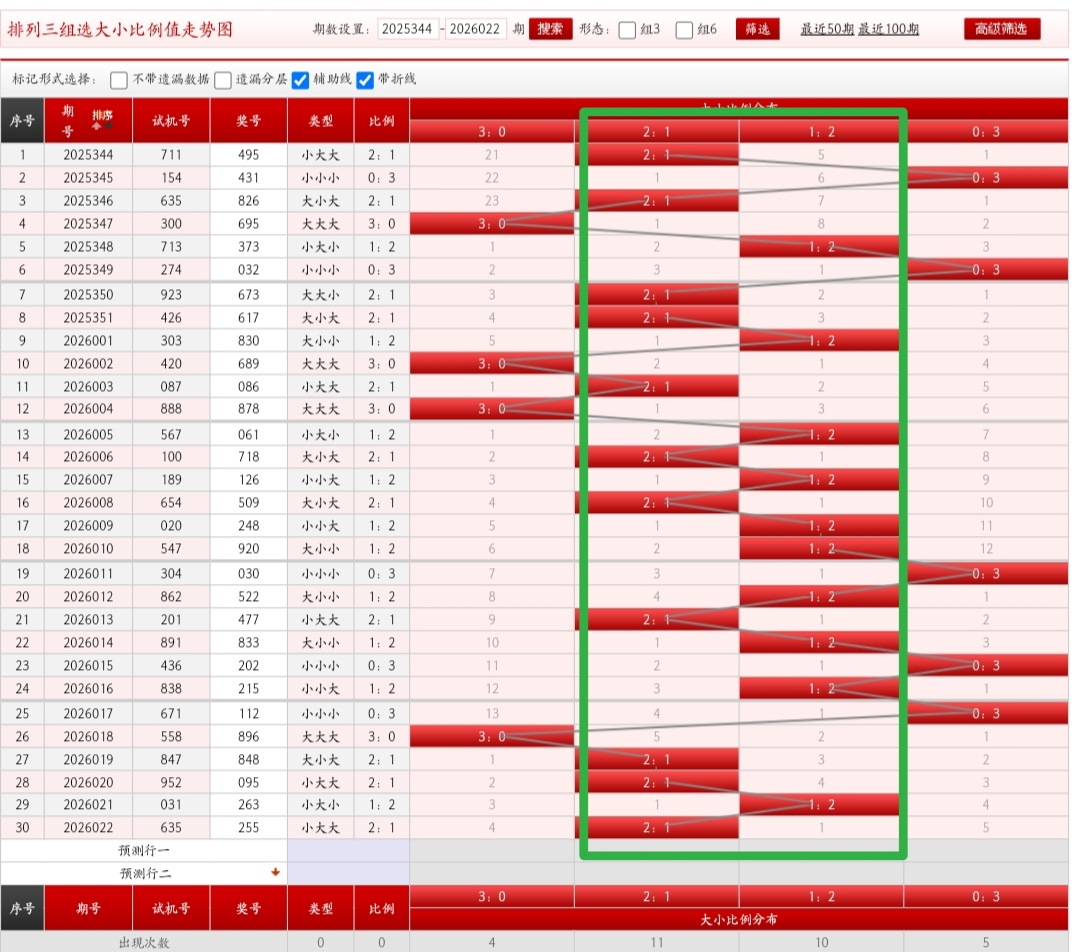Viewport: 1080px width, 952px height.
Task: Click period 2025350 in the table
Action: pyautogui.click(x=88, y=295)
